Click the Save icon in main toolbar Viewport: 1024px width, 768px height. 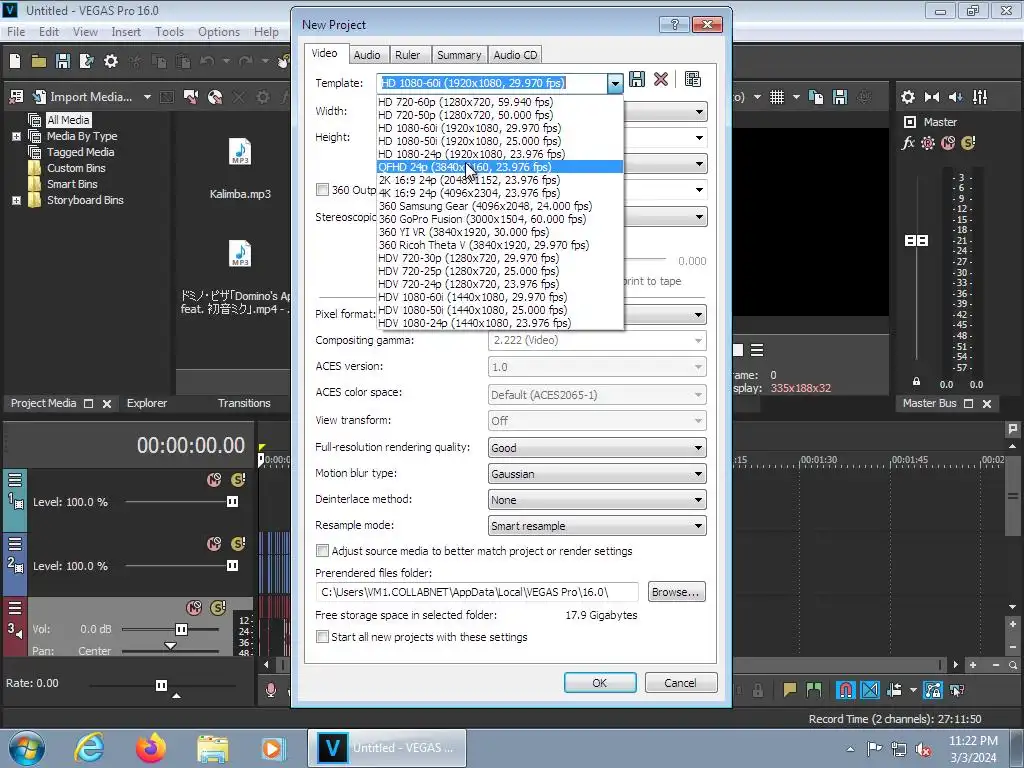(x=63, y=61)
